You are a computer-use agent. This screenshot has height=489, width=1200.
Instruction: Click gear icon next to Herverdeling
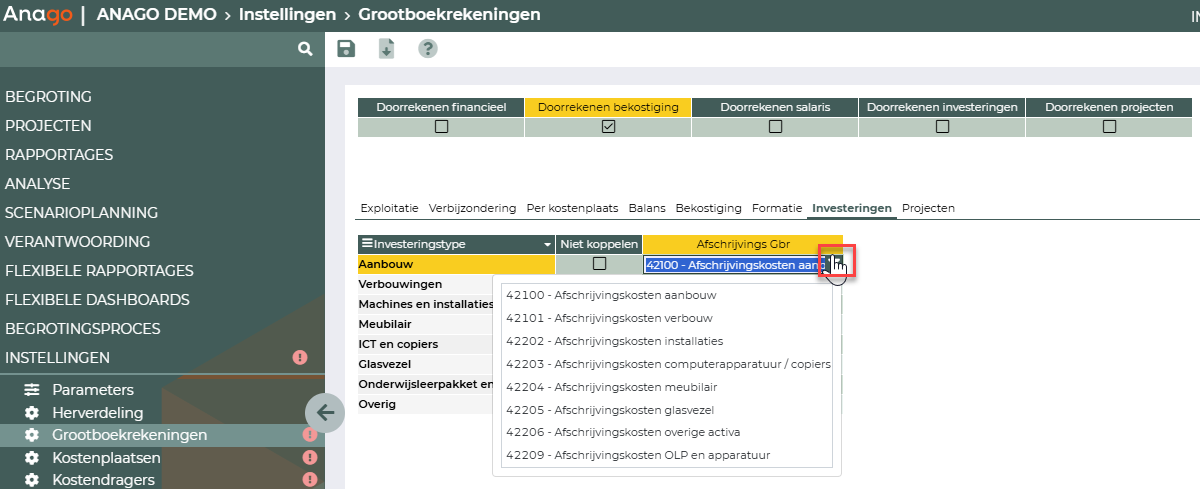tap(32, 413)
